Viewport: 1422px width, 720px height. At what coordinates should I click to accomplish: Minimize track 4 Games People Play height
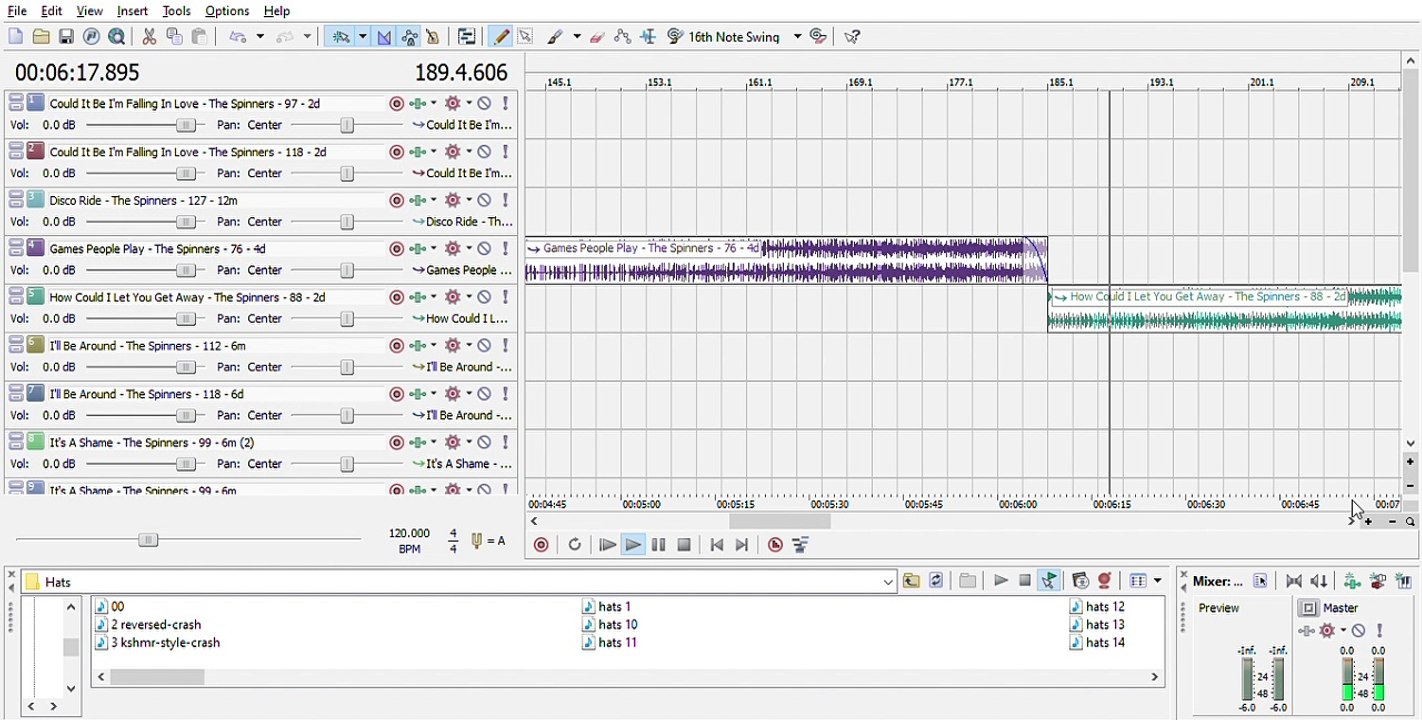tap(16, 244)
